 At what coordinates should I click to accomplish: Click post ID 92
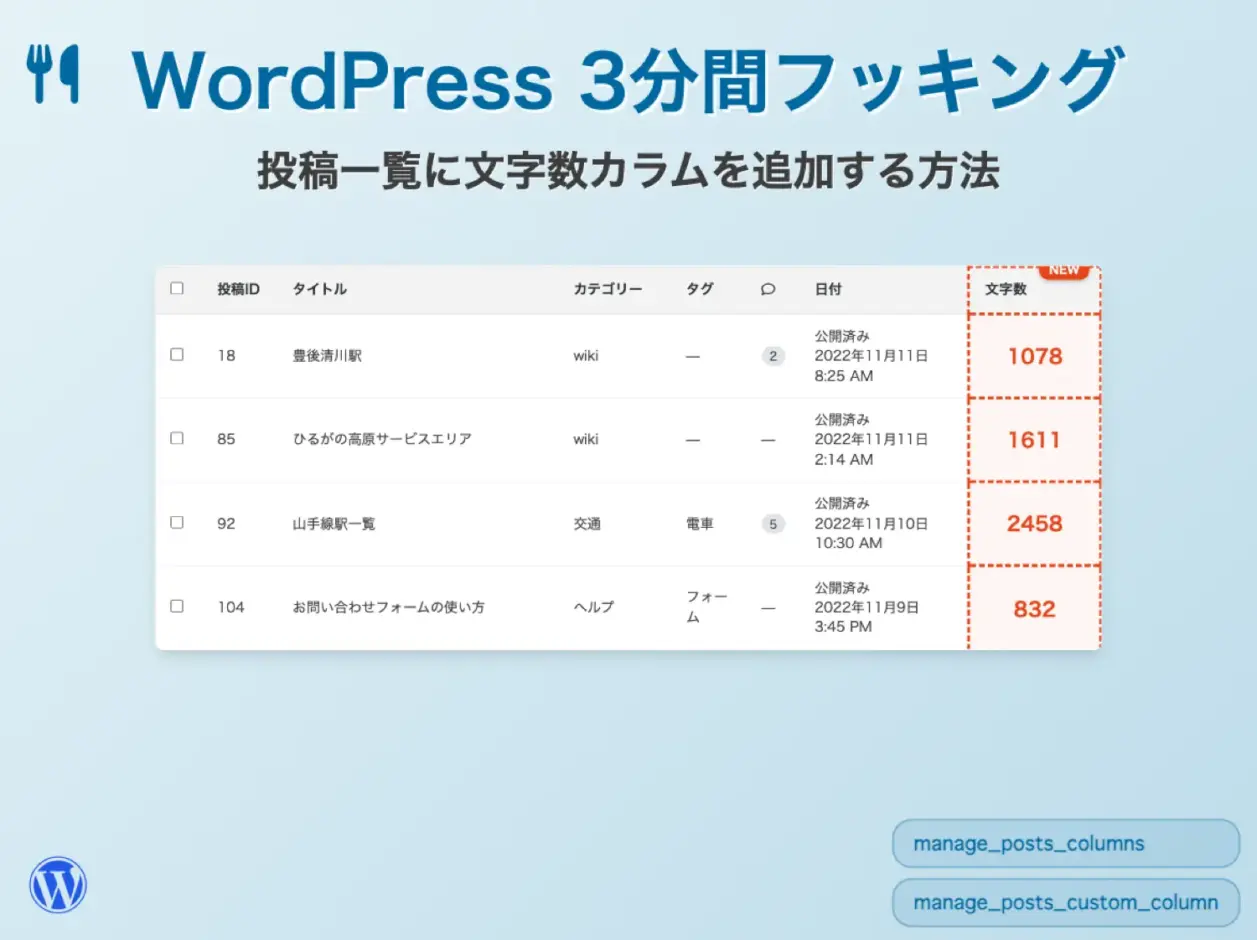(x=226, y=523)
